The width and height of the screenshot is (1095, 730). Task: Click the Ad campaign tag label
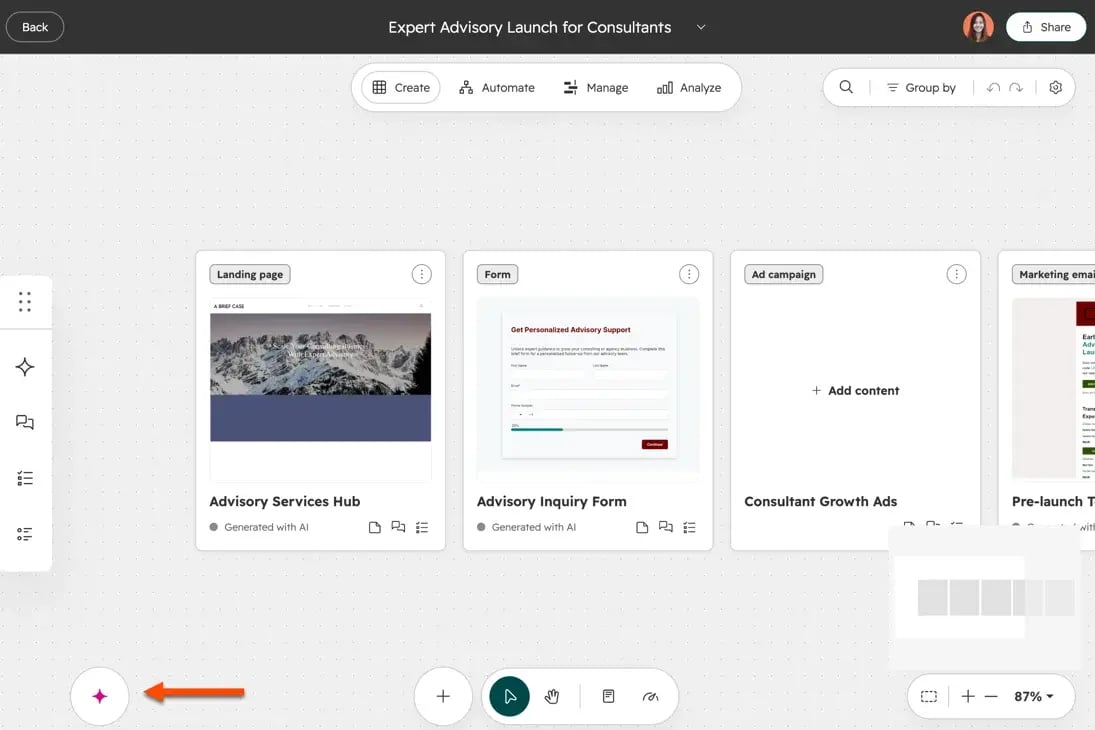coord(784,275)
